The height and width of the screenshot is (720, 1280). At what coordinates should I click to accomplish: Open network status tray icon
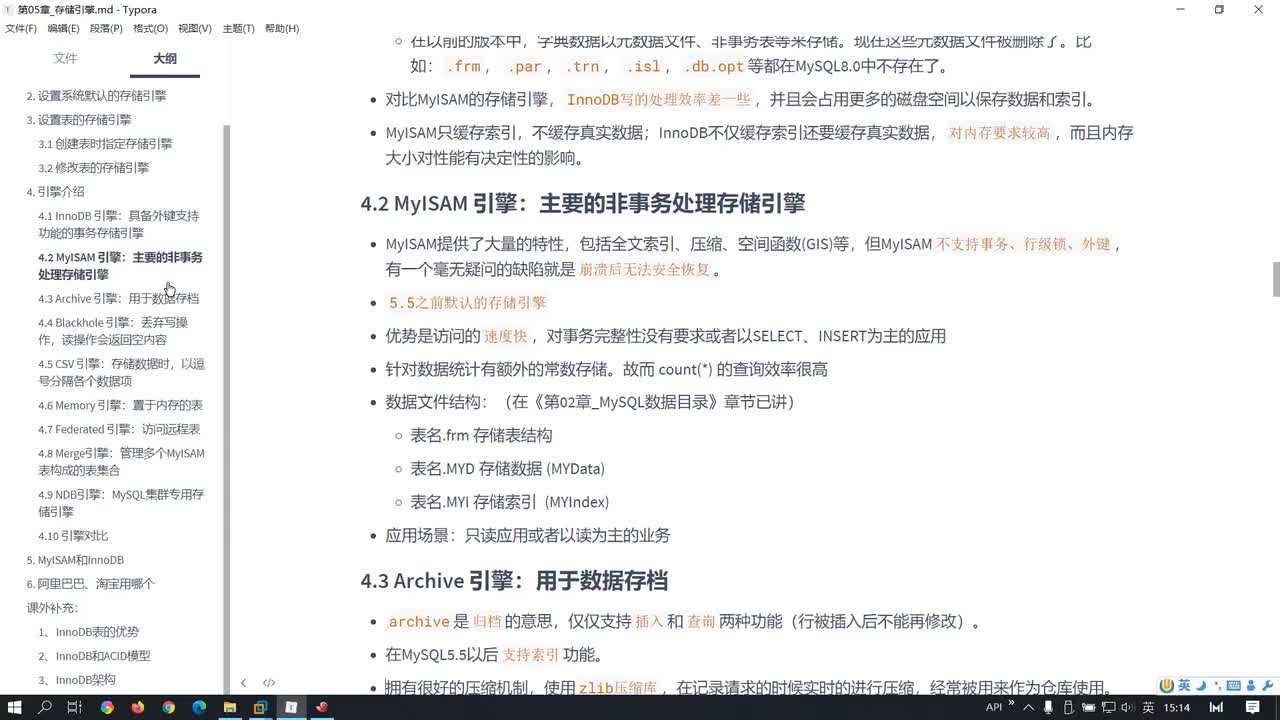pyautogui.click(x=1109, y=707)
